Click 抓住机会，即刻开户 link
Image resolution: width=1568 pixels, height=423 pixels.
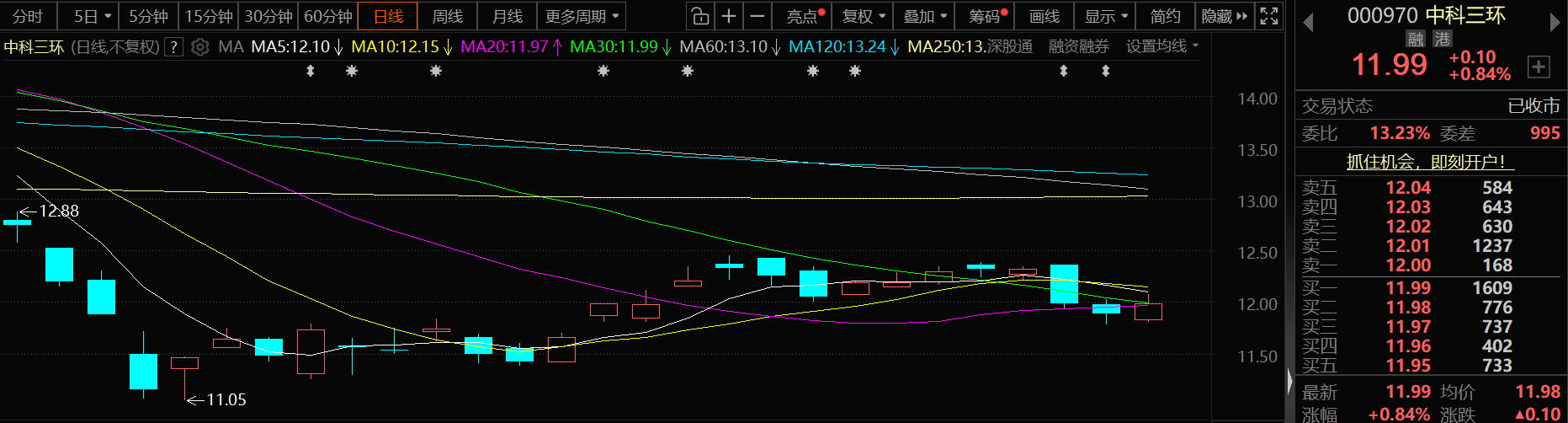pos(1425,162)
